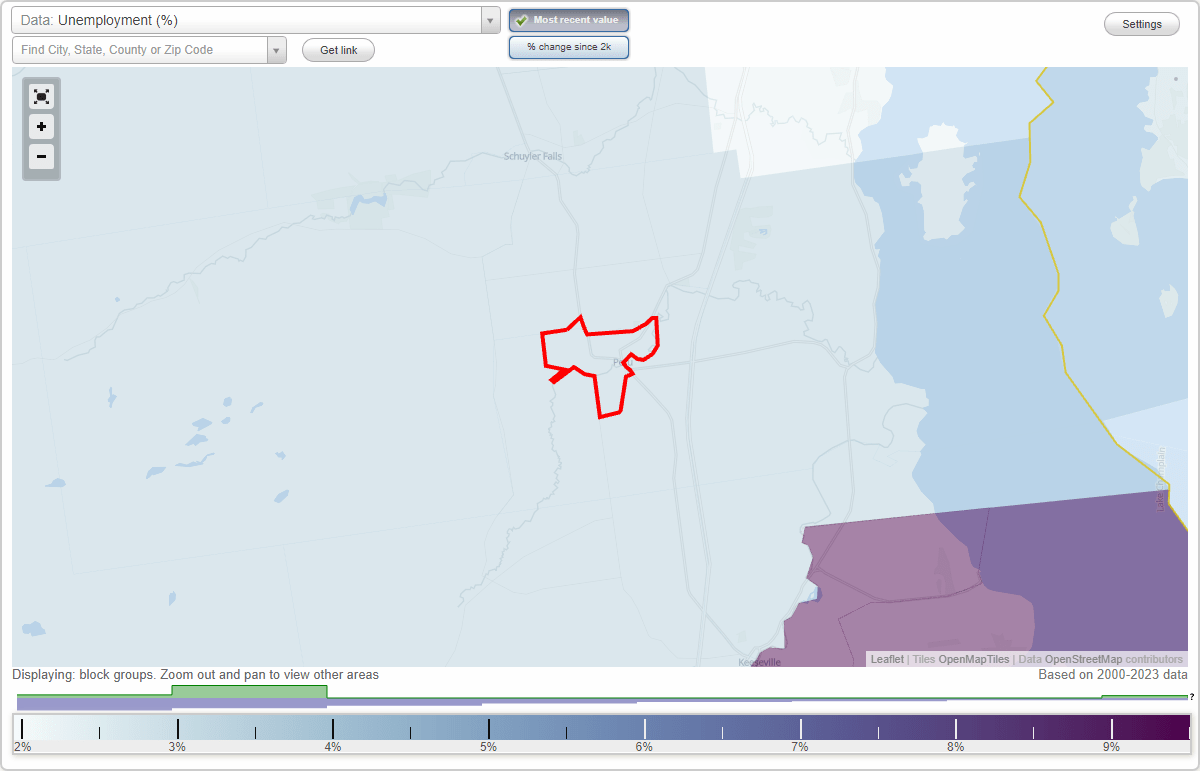Open the Settings button
This screenshot has height=771, width=1200.
pyautogui.click(x=1142, y=24)
